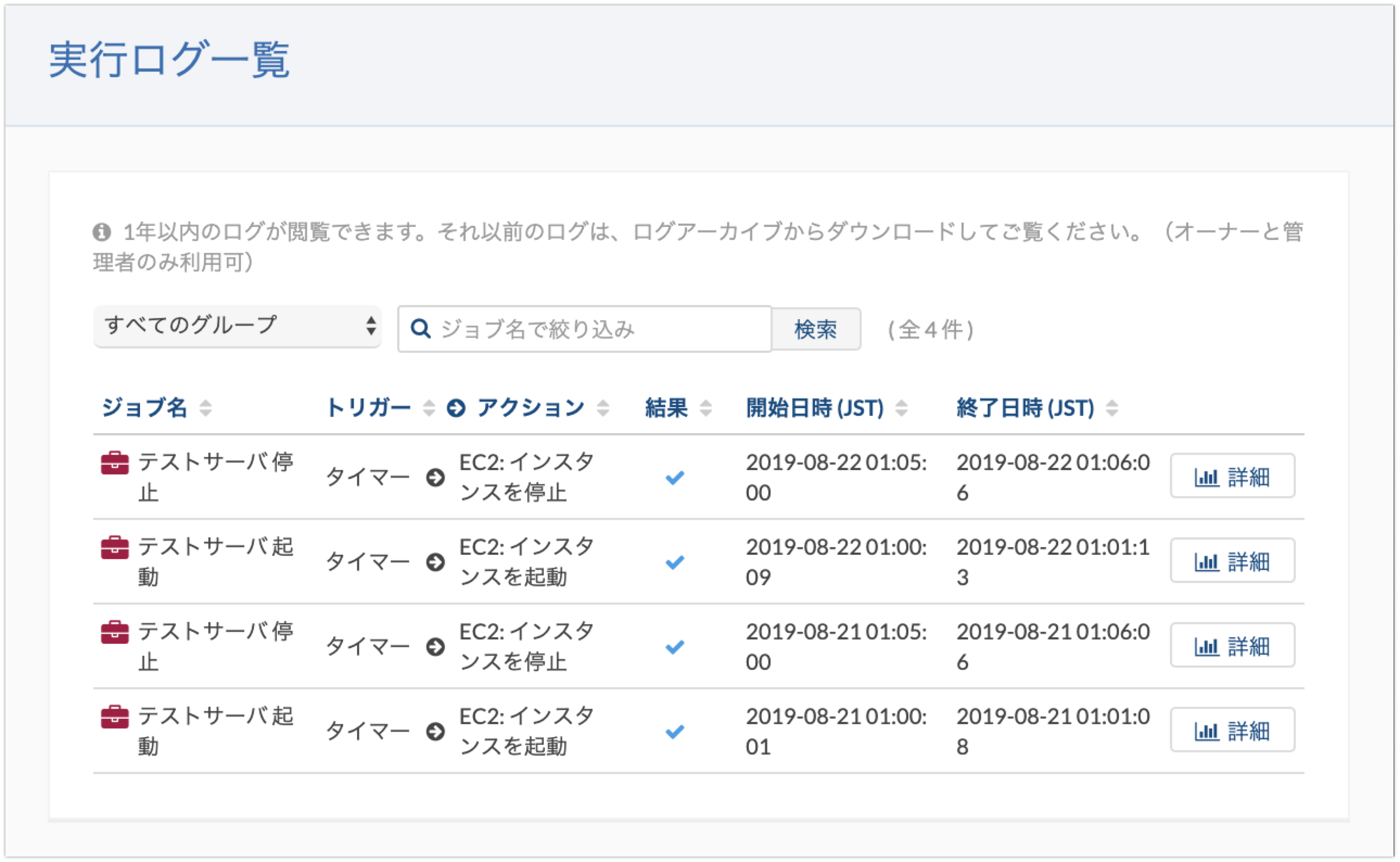
Task: Click result checkmark for 2019-08-22 01:00:09 row
Action: 674,563
